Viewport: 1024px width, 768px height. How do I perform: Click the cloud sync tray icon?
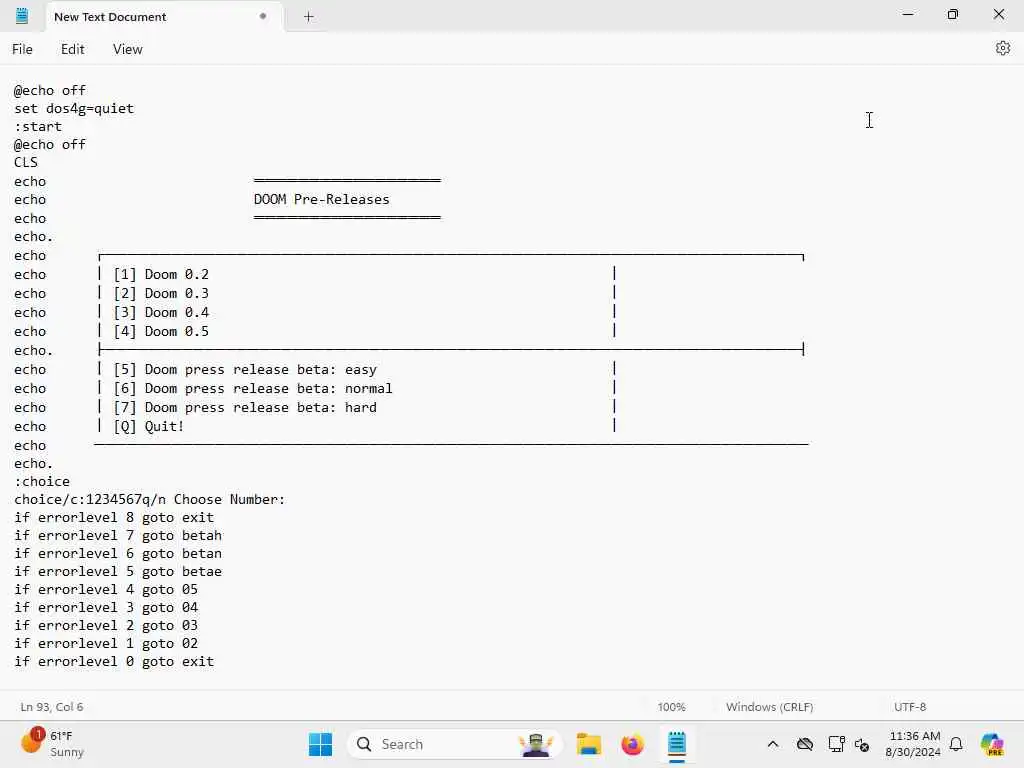click(x=805, y=744)
